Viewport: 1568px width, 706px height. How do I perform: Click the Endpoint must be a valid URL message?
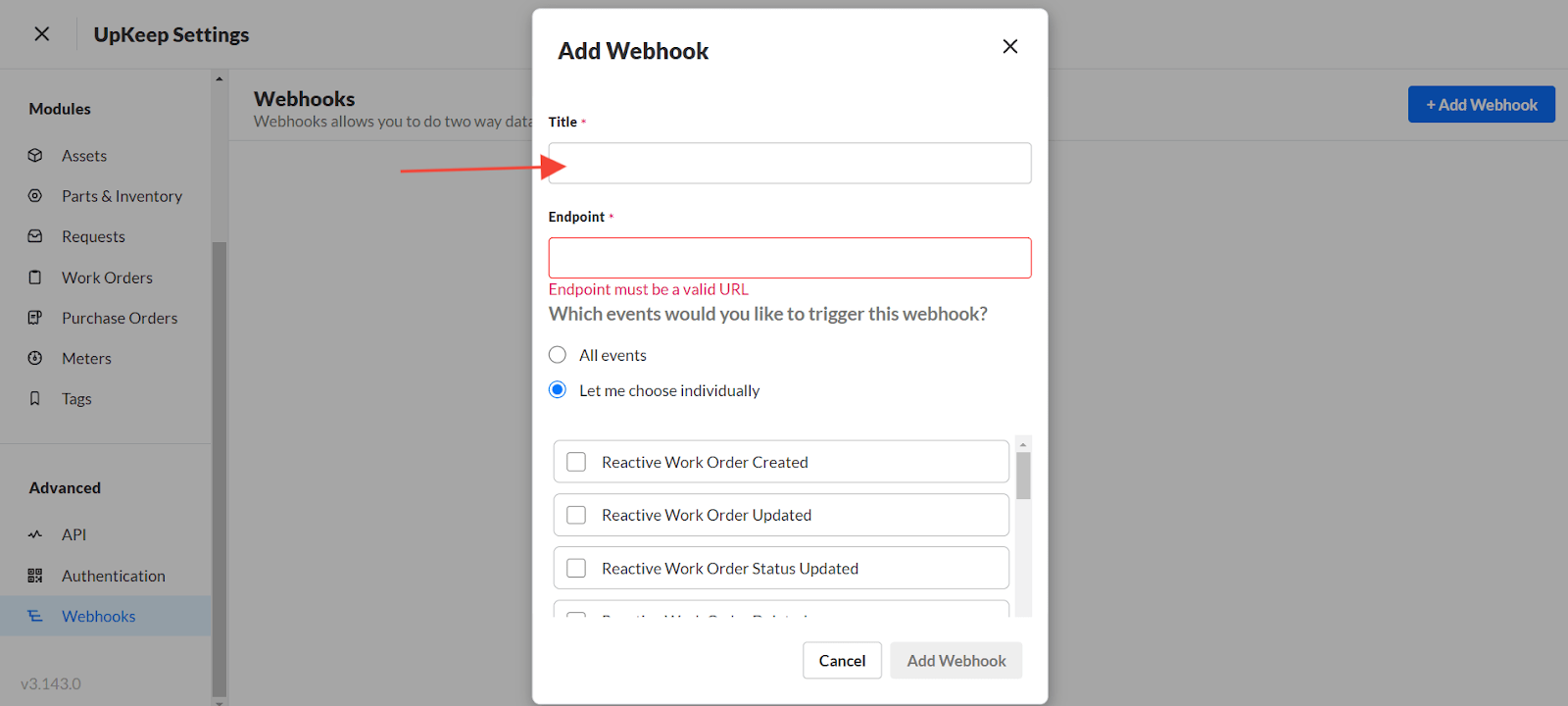coord(649,289)
